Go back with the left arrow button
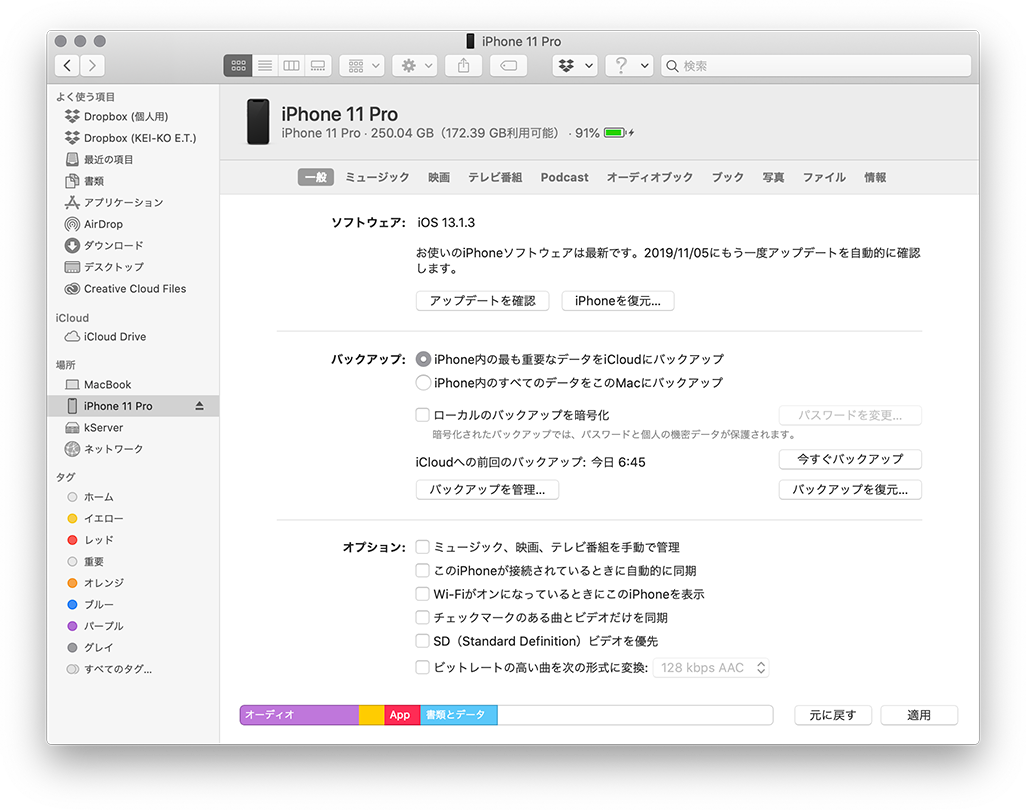 67,65
